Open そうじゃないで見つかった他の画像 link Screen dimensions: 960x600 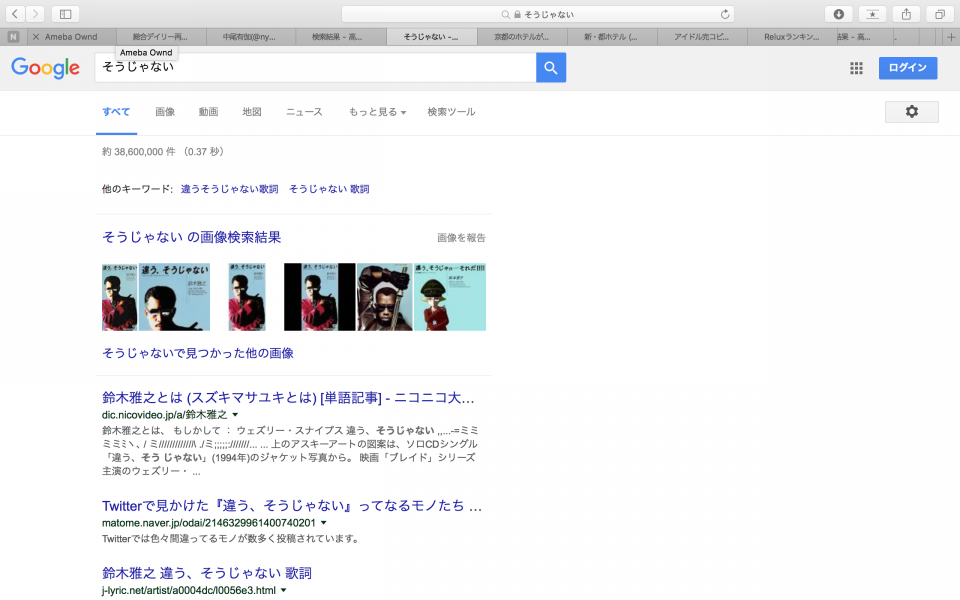pyautogui.click(x=198, y=353)
